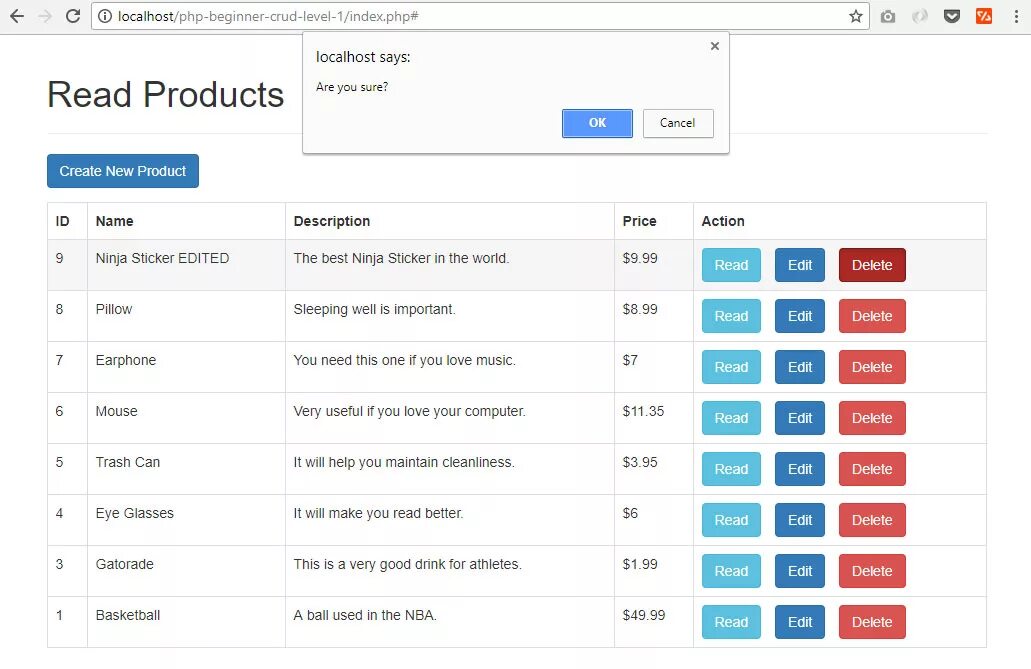Image resolution: width=1031 pixels, height=669 pixels.
Task: Reload the page with the refresh icon
Action: (73, 16)
